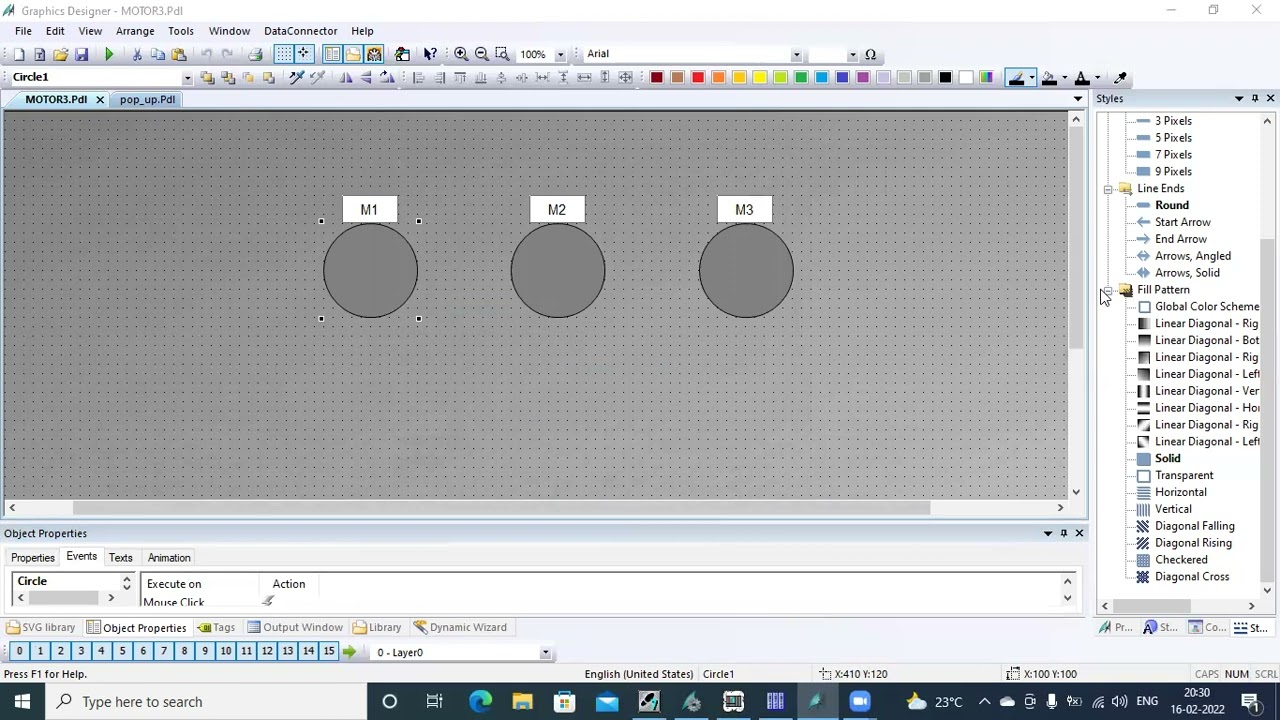Viewport: 1280px width, 720px height.
Task: Click the zoom area selection icon
Action: tap(503, 54)
